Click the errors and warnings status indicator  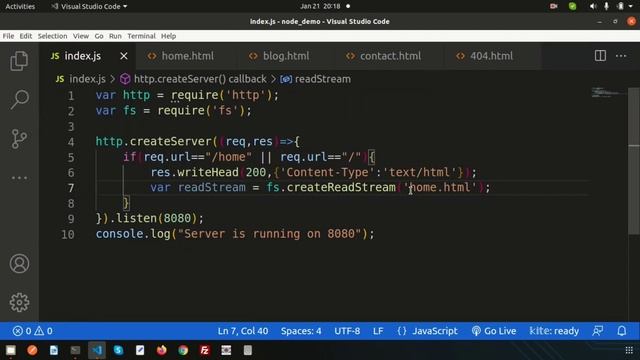pos(33,331)
